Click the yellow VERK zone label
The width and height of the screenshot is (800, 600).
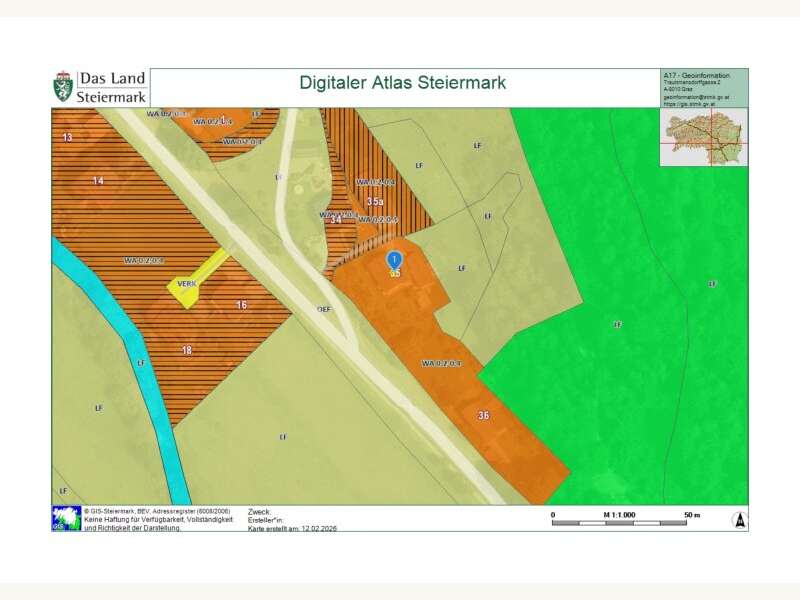[x=186, y=285]
